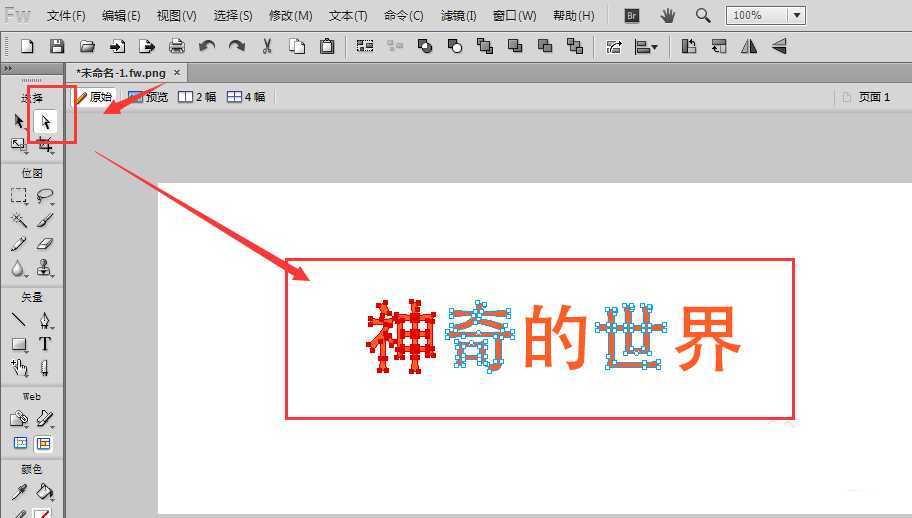Open the 滤镜(I) menu
The image size is (912, 518).
pyautogui.click(x=458, y=16)
